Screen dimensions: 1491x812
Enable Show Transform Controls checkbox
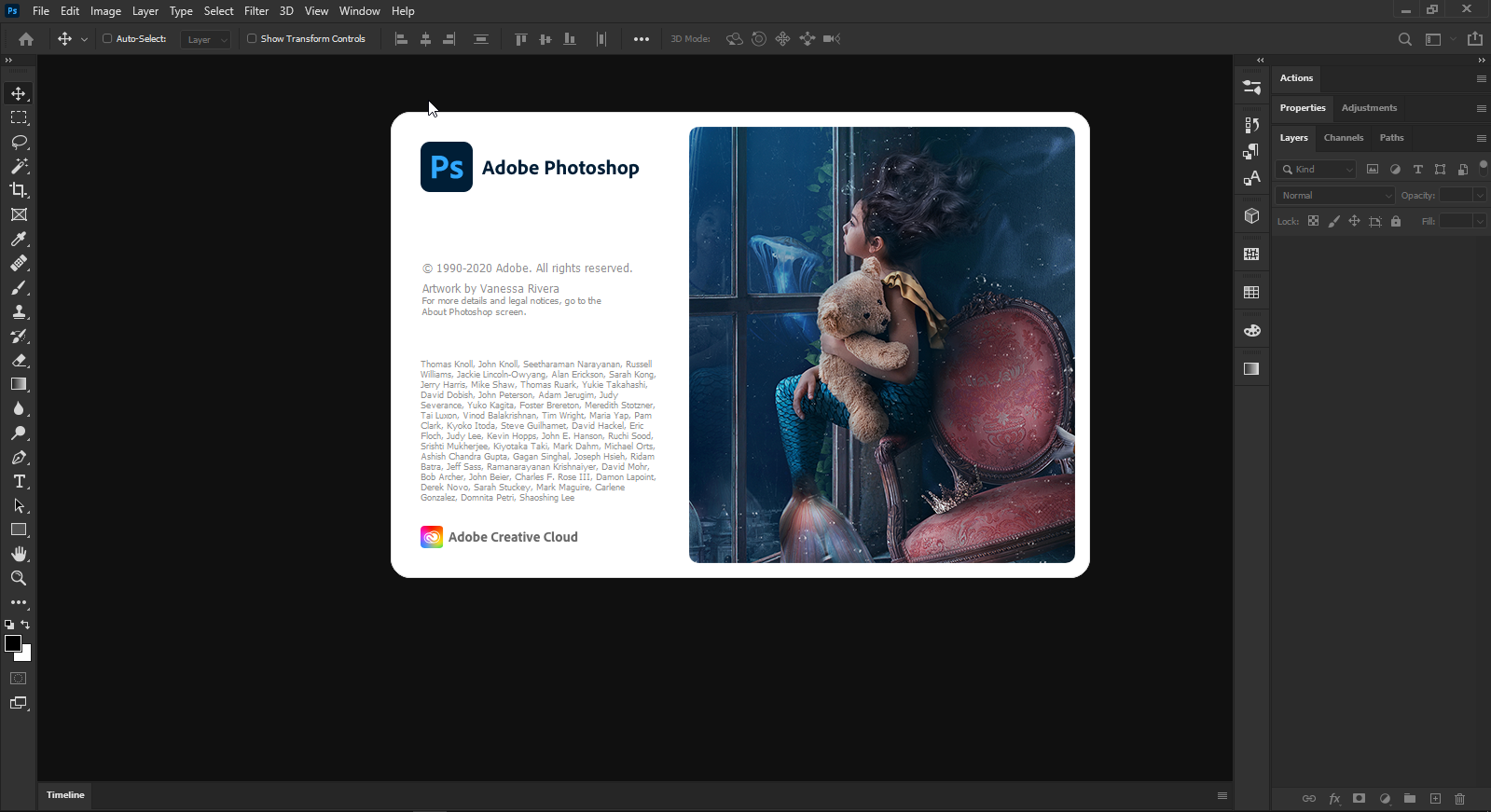pos(252,38)
